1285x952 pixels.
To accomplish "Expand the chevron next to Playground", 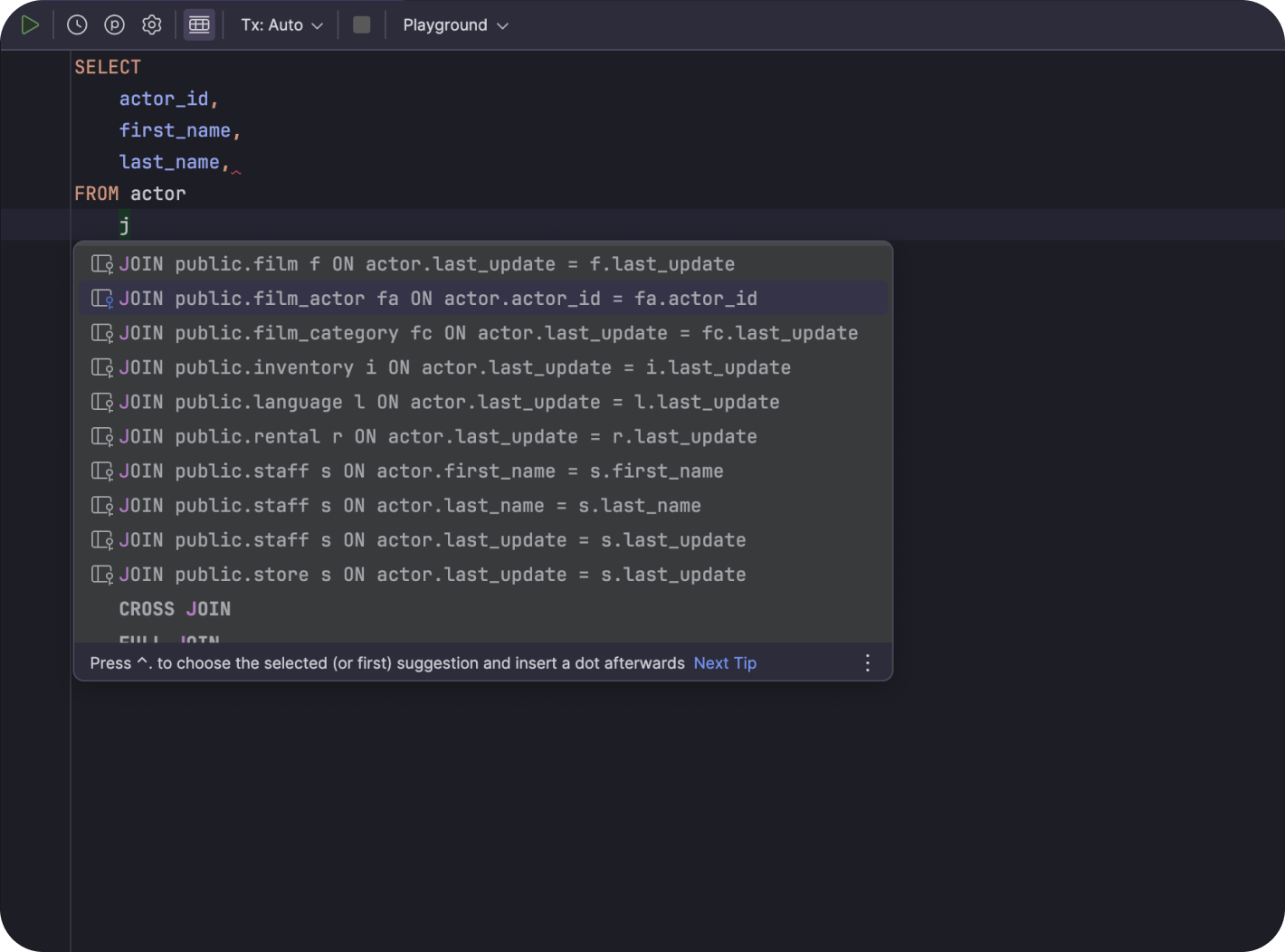I will [x=503, y=24].
